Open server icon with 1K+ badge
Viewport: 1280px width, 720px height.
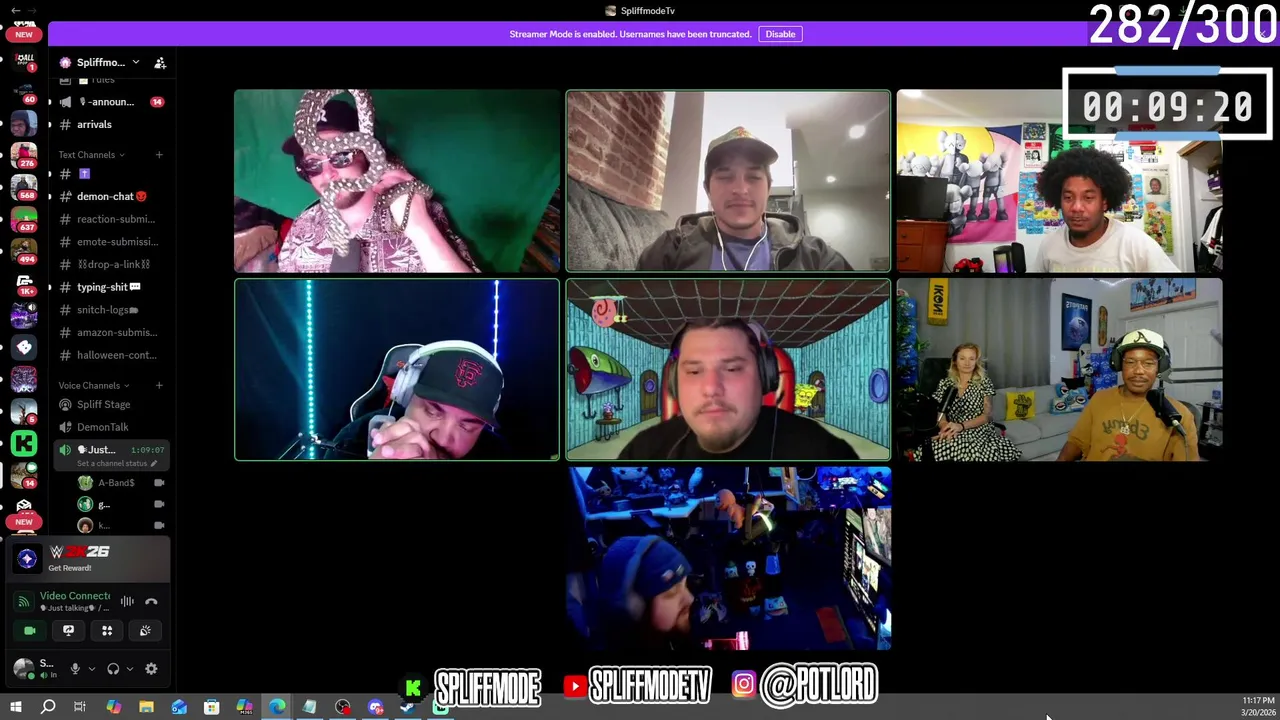click(24, 283)
